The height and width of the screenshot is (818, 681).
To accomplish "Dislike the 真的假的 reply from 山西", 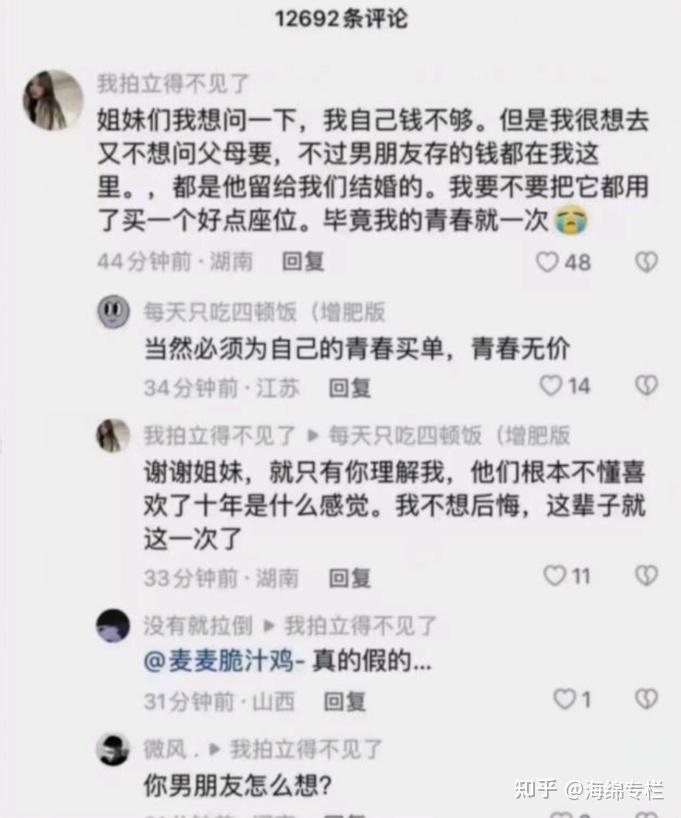I will tap(646, 699).
